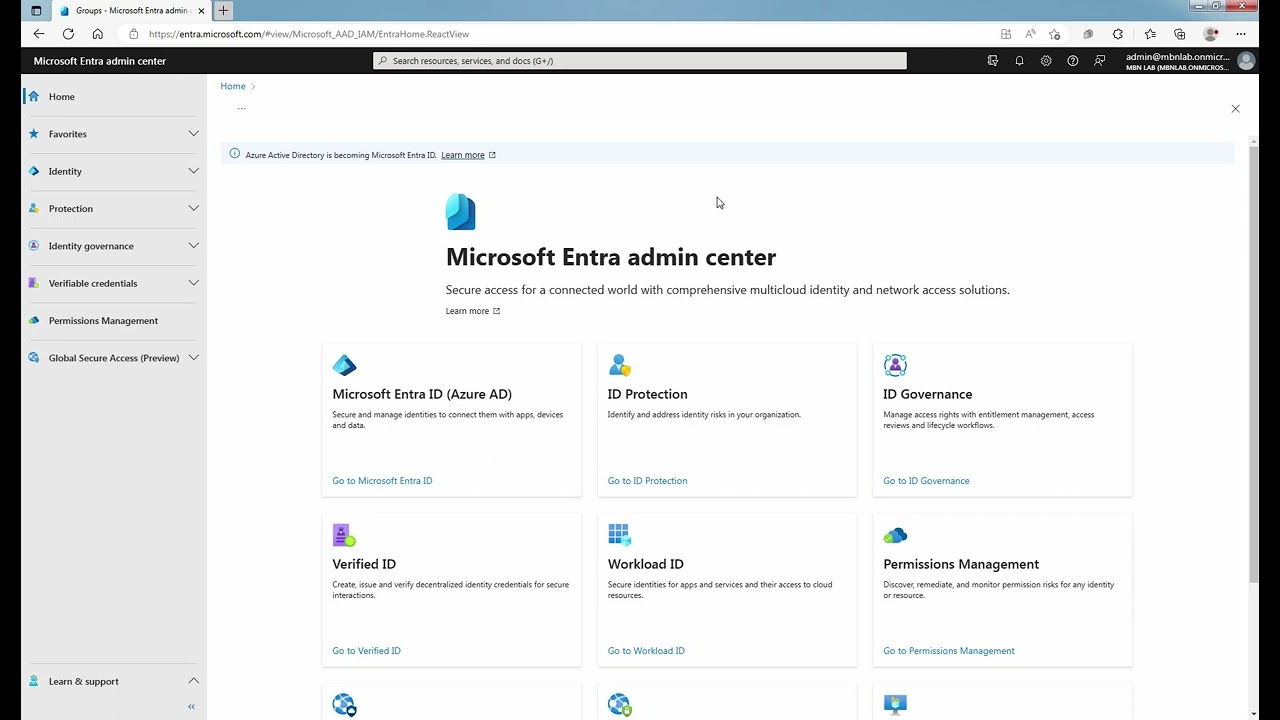
Task: Click the browser workspaces icon
Action: [x=1088, y=34]
